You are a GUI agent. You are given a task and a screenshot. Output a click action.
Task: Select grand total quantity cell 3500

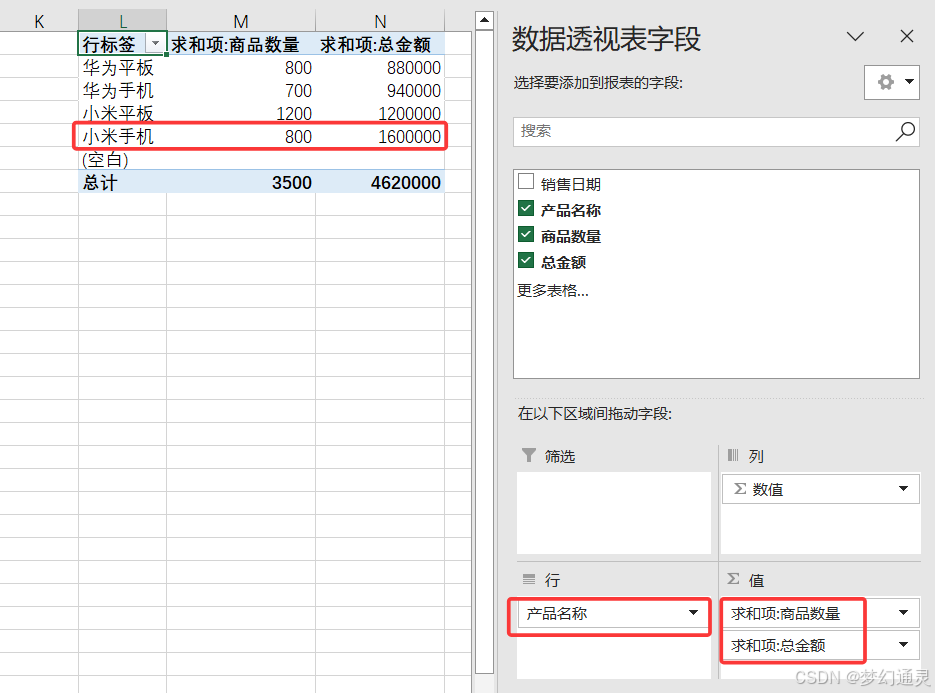coord(241,182)
